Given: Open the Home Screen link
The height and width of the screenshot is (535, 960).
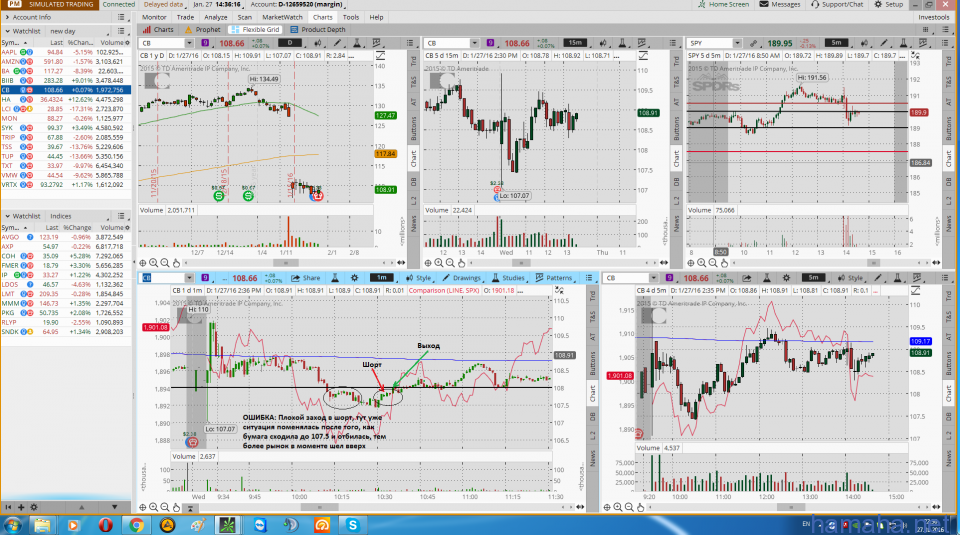Looking at the screenshot, I should [x=723, y=4].
